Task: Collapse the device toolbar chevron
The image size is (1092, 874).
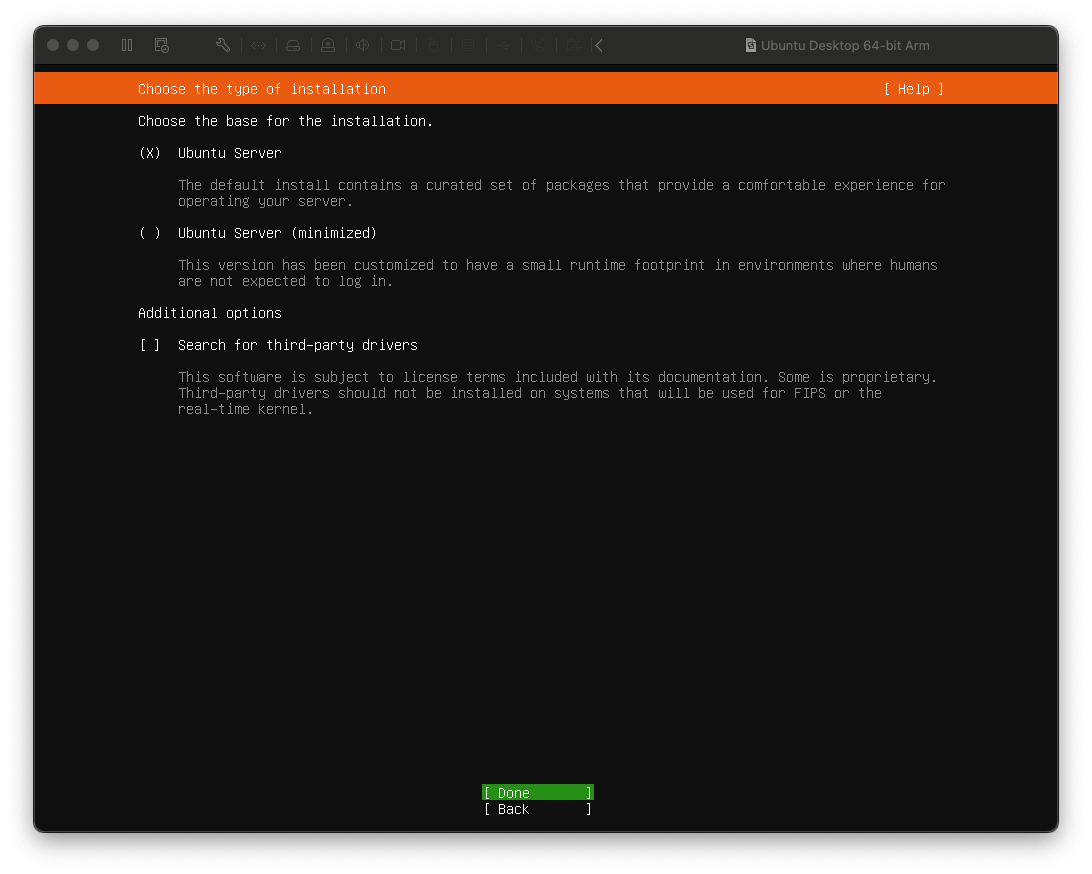Action: 598,45
